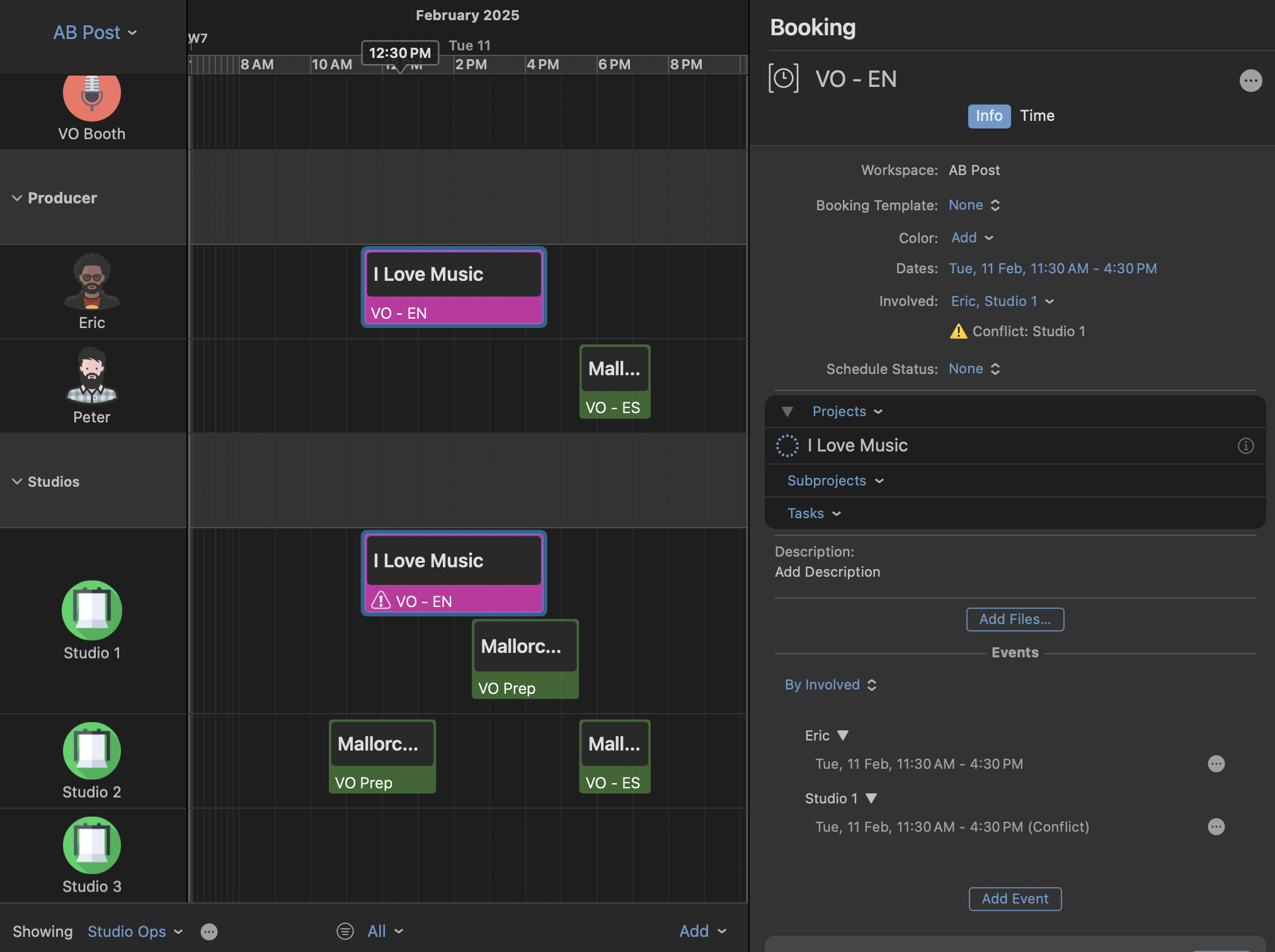The image size is (1275, 952).
Task: Click the Studio 1 resource icon
Action: pyautogui.click(x=92, y=610)
